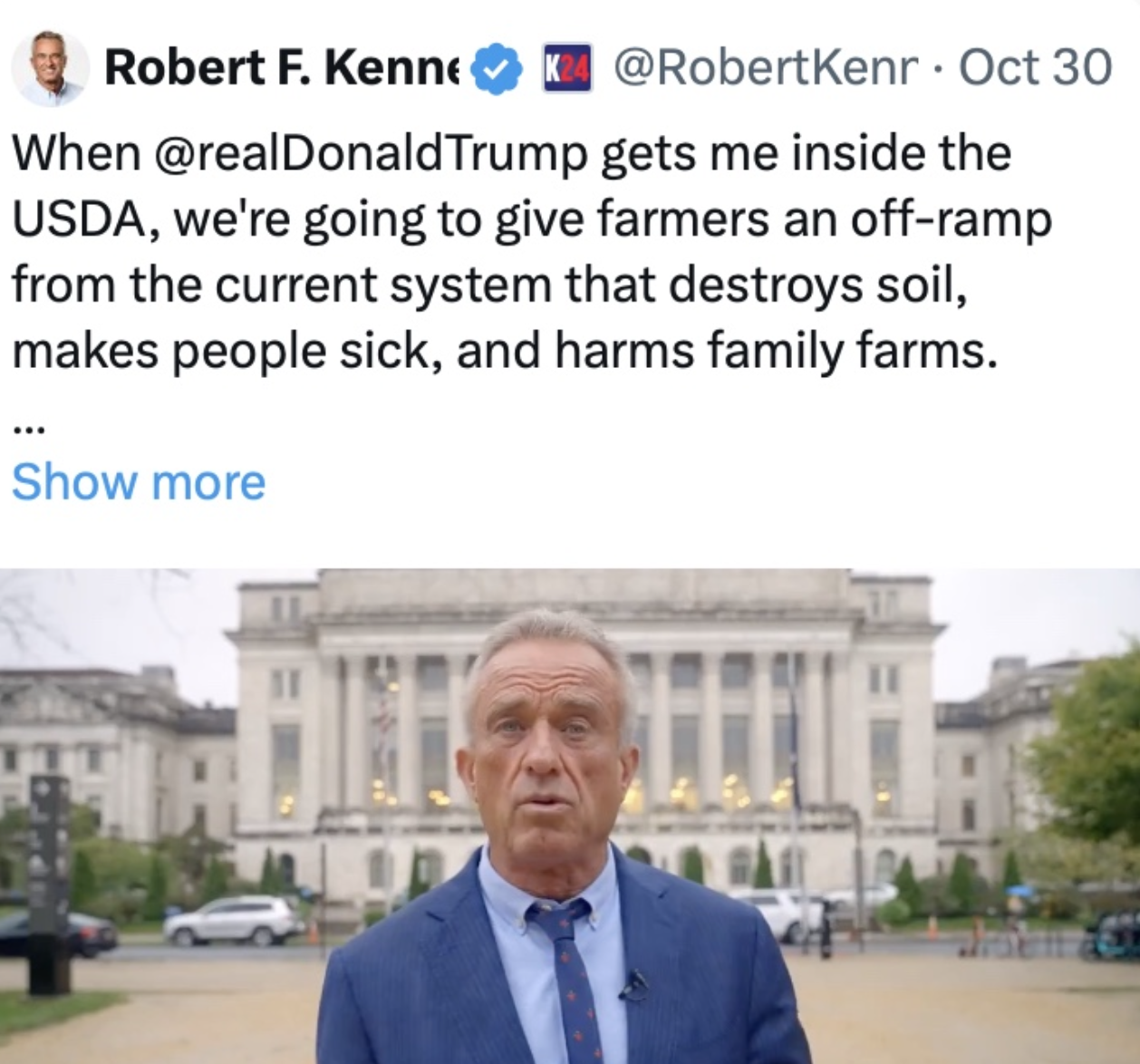This screenshot has height=1064, width=1140.
Task: Open the Robert F. Kenne display name
Action: (283, 68)
